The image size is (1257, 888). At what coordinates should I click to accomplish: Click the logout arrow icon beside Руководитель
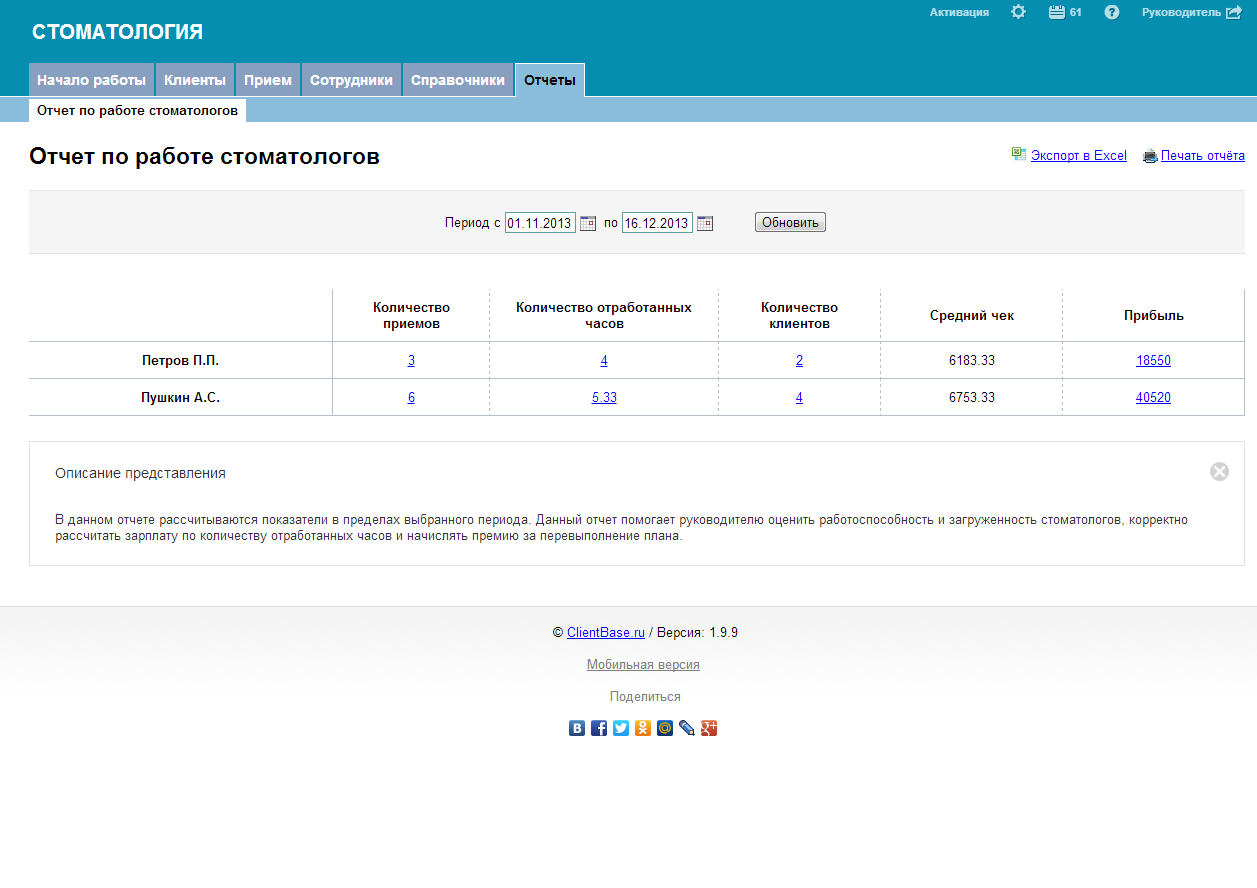(1234, 12)
